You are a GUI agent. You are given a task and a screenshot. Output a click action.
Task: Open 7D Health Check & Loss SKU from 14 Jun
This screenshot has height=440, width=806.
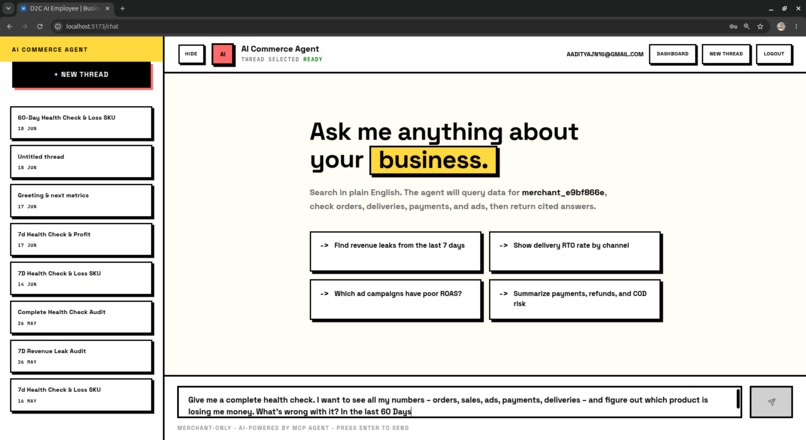pyautogui.click(x=81, y=279)
